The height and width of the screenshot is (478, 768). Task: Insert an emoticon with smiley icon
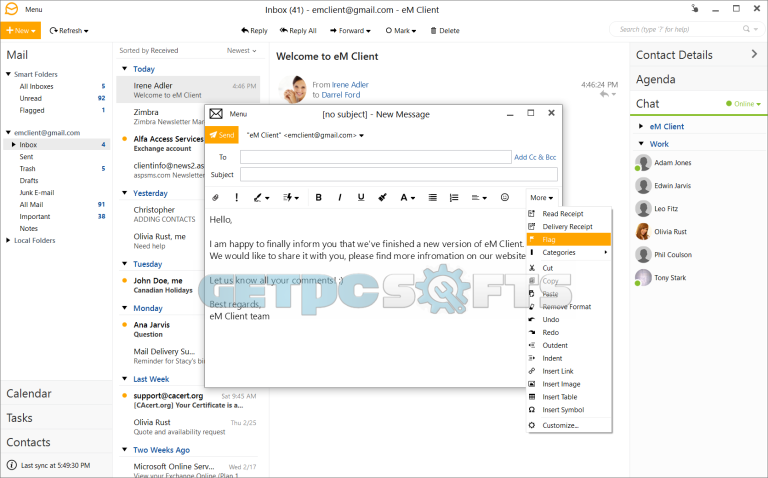504,197
